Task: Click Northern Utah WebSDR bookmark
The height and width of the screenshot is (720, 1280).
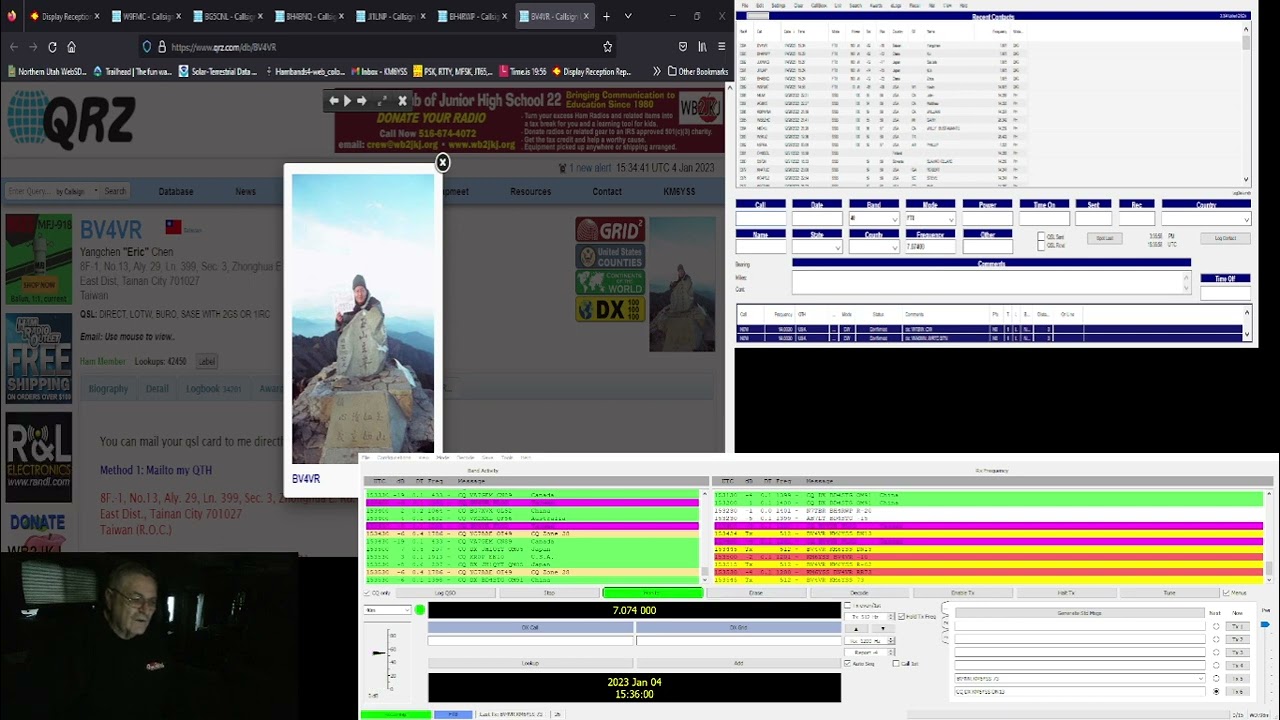Action: click(x=47, y=72)
